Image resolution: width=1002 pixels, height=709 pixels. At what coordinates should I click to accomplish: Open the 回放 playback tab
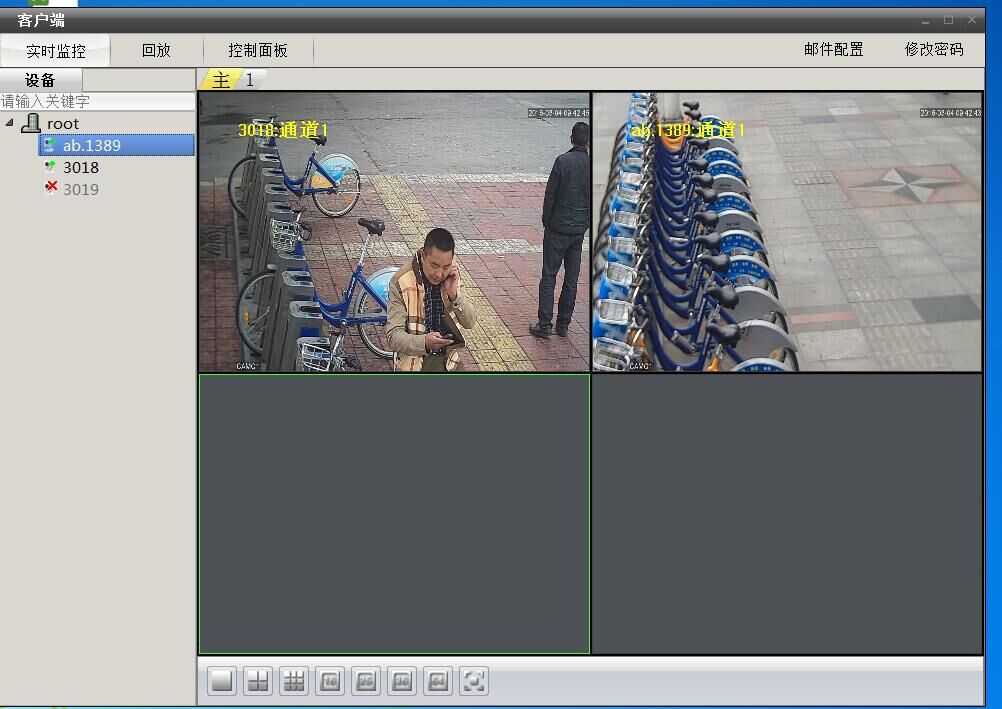pos(156,50)
